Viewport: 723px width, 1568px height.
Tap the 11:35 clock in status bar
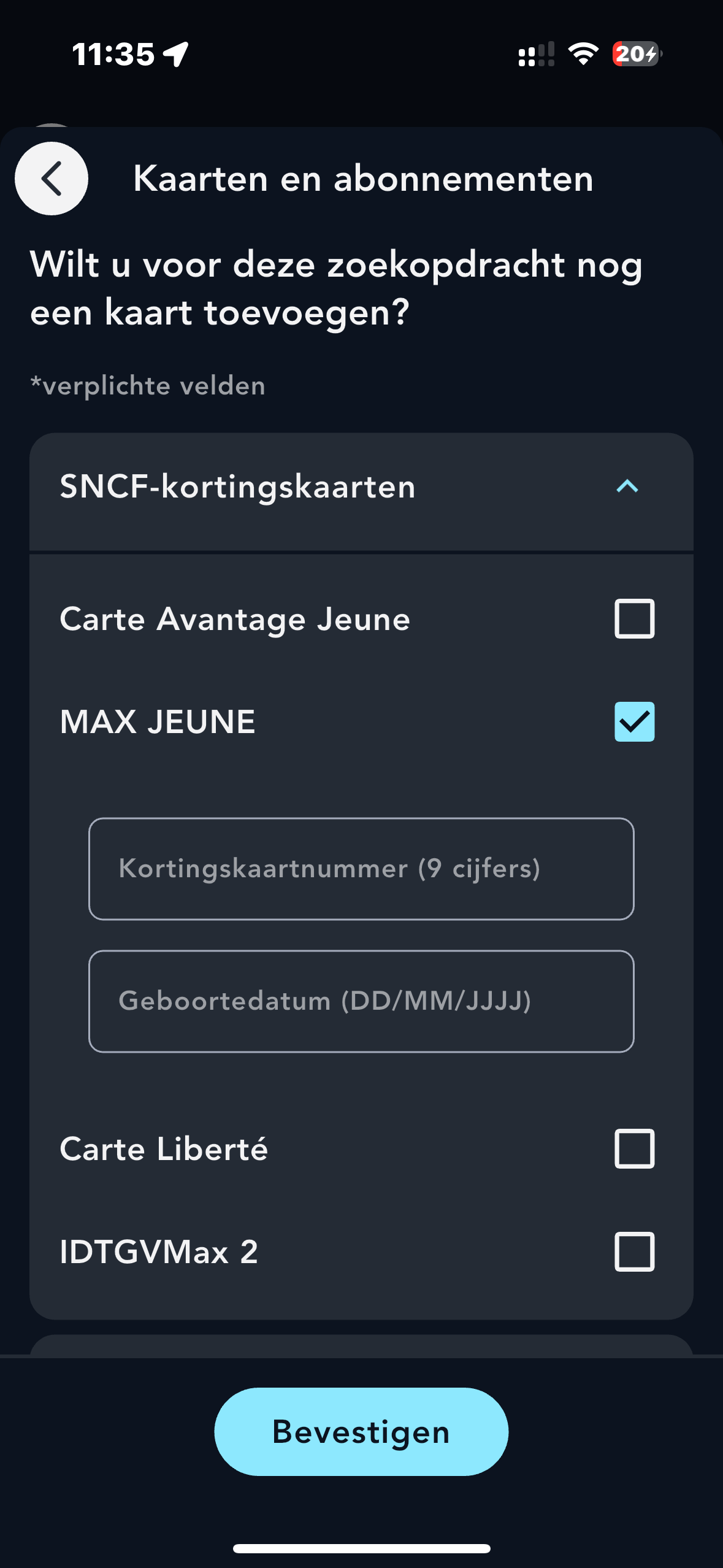pos(113,54)
